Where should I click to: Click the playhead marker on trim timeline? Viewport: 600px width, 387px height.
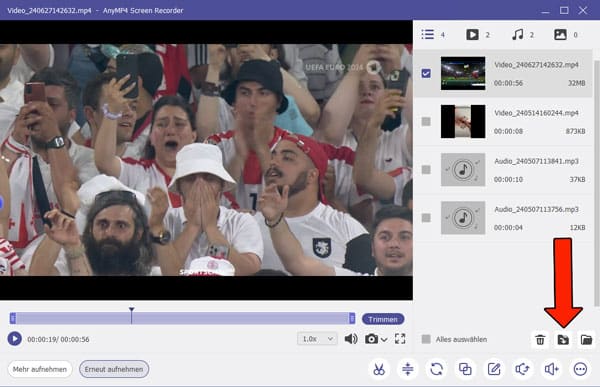pos(131,315)
